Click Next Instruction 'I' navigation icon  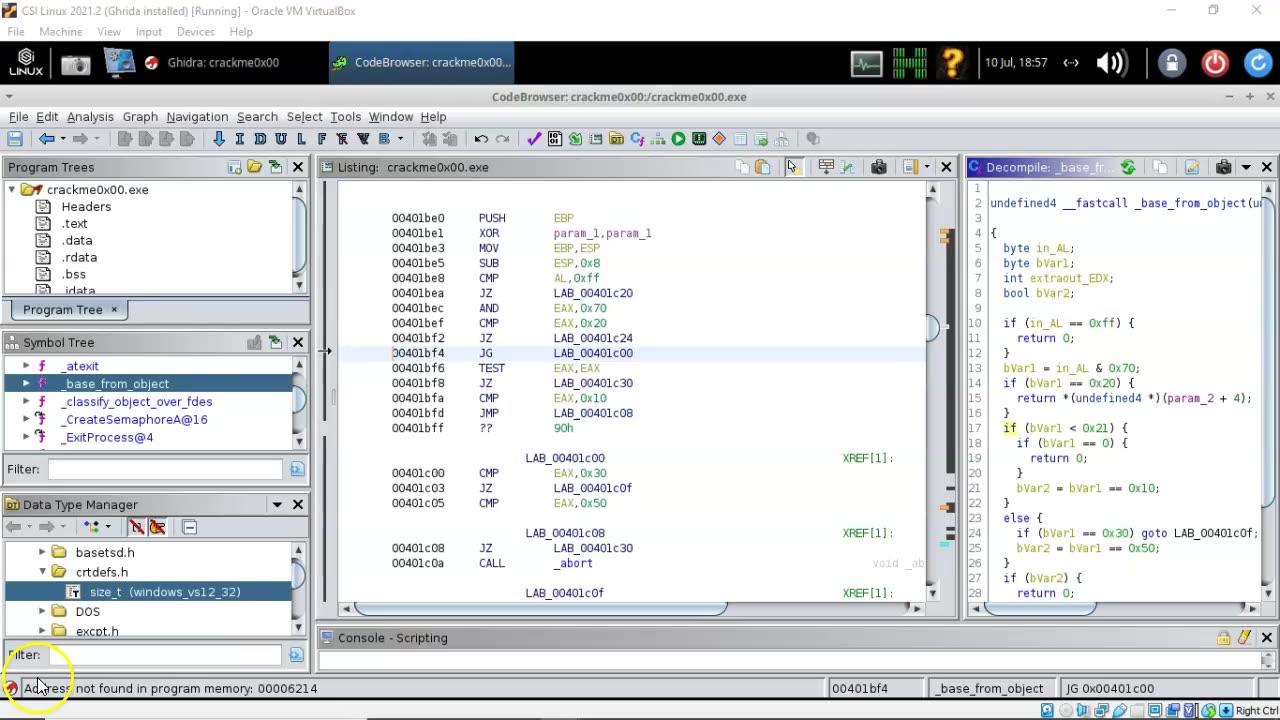tap(240, 139)
